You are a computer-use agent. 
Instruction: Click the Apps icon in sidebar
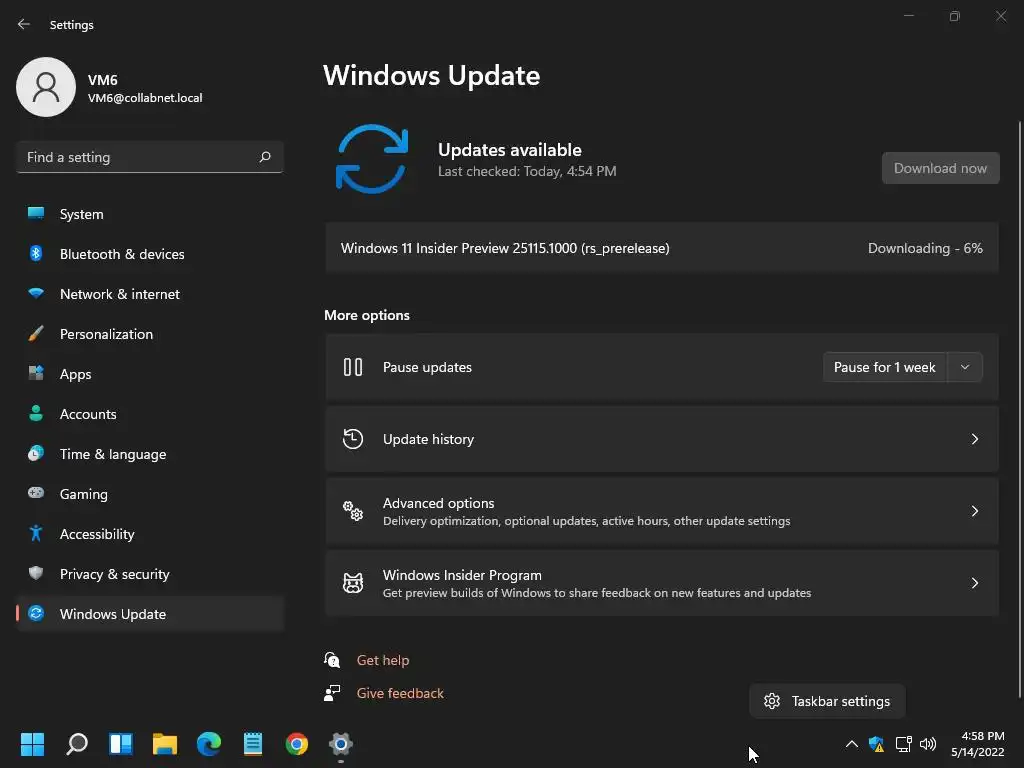[x=36, y=374]
